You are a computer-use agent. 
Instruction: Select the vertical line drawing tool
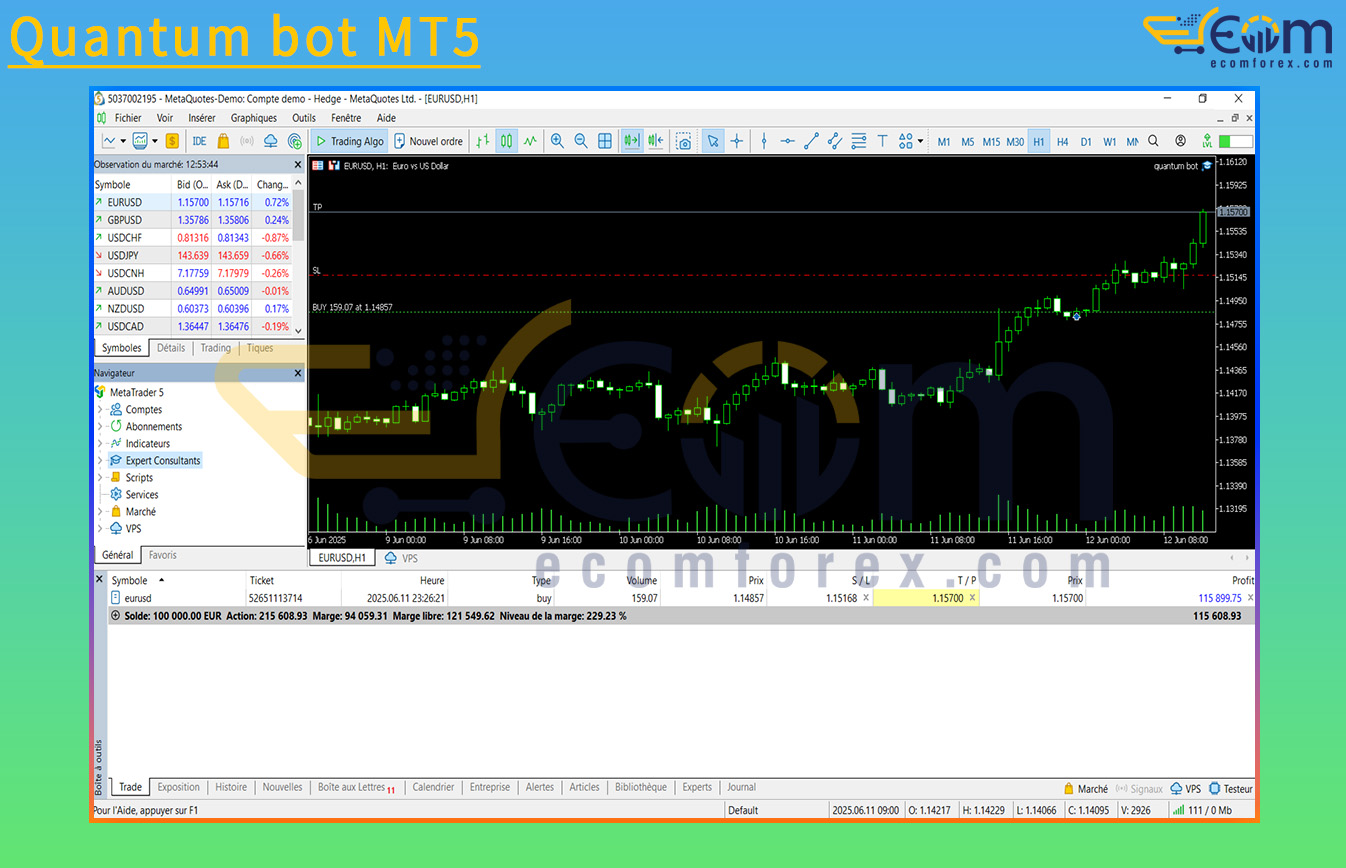764,141
